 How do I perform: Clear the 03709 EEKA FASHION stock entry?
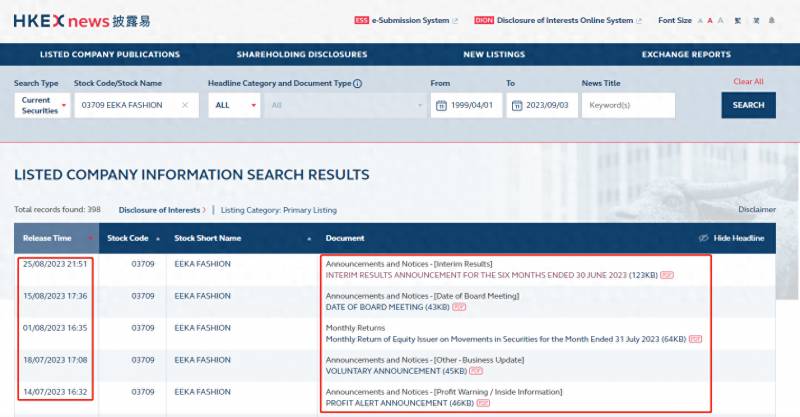[x=185, y=105]
